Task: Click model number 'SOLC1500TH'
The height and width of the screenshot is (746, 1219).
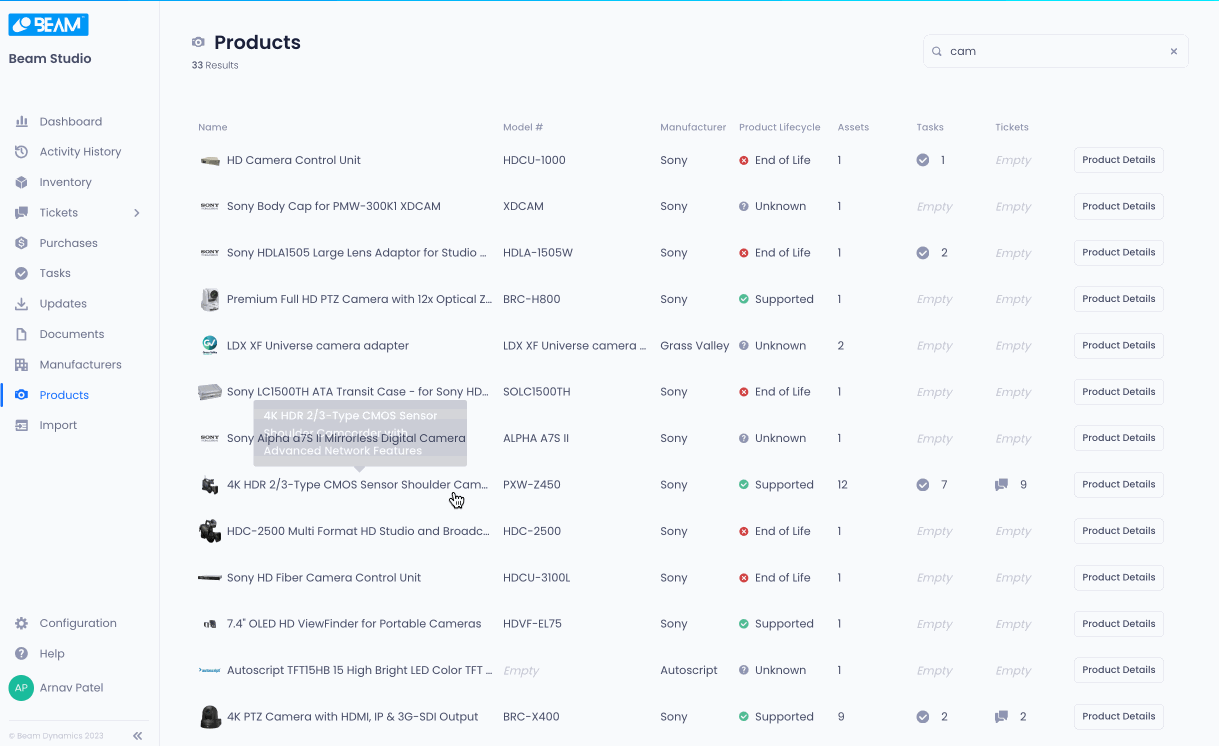Action: coord(536,392)
